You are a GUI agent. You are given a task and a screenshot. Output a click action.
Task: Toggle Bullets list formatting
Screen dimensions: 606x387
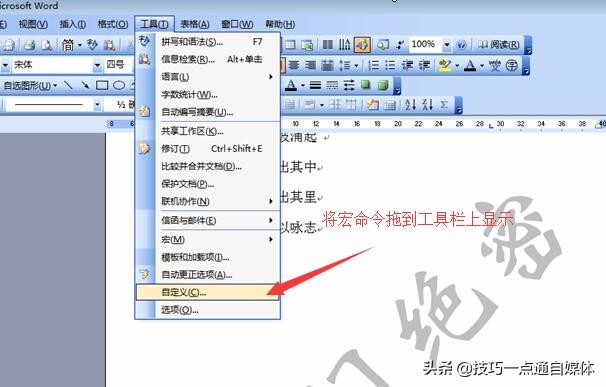(390, 65)
